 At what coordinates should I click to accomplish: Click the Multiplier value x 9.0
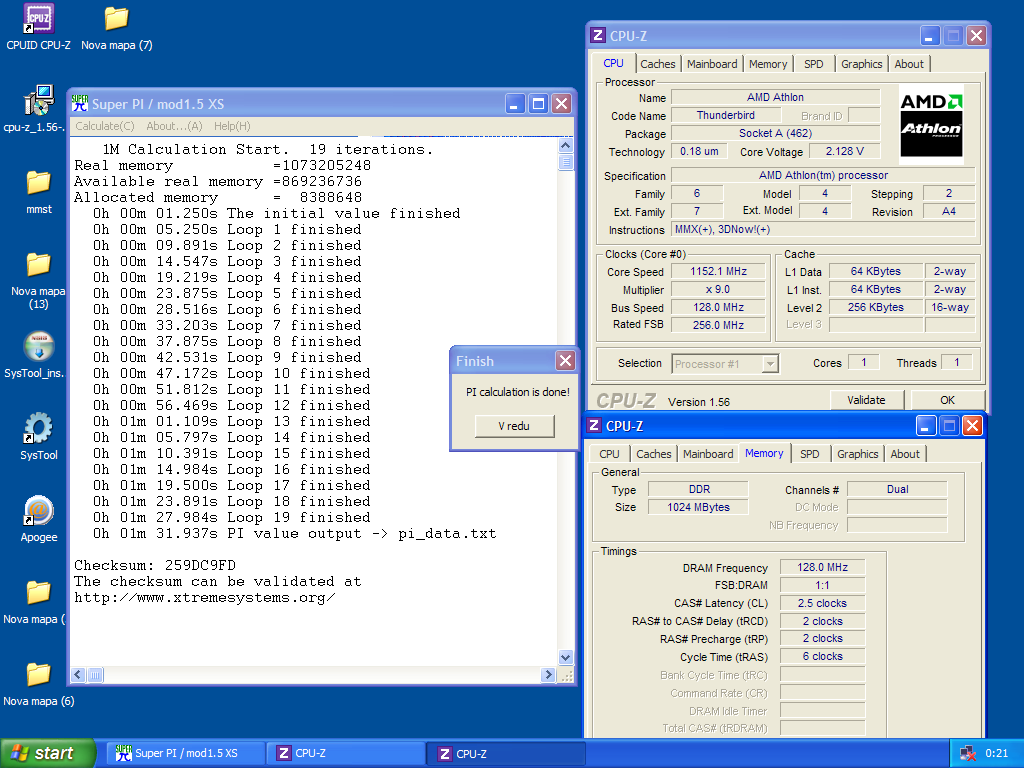tap(718, 289)
